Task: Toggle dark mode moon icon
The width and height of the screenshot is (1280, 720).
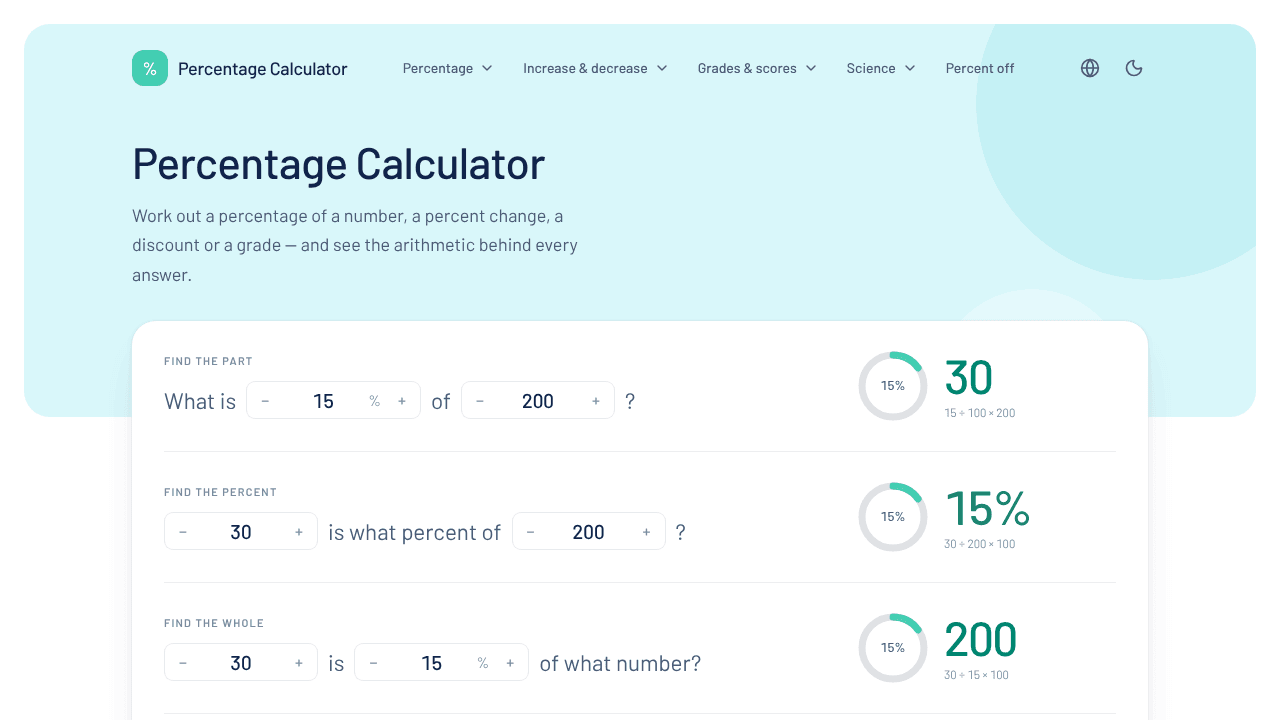Action: pyautogui.click(x=1134, y=68)
